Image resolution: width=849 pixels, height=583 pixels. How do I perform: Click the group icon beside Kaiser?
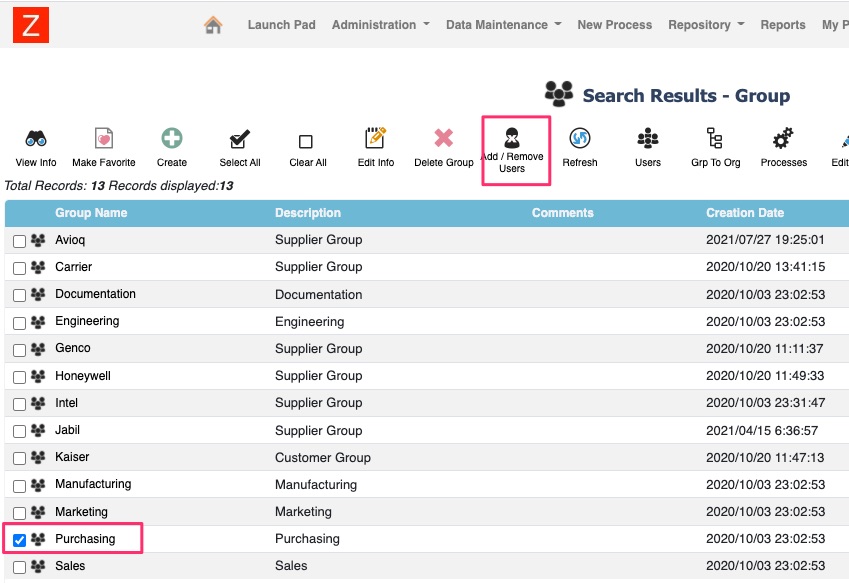tap(38, 457)
